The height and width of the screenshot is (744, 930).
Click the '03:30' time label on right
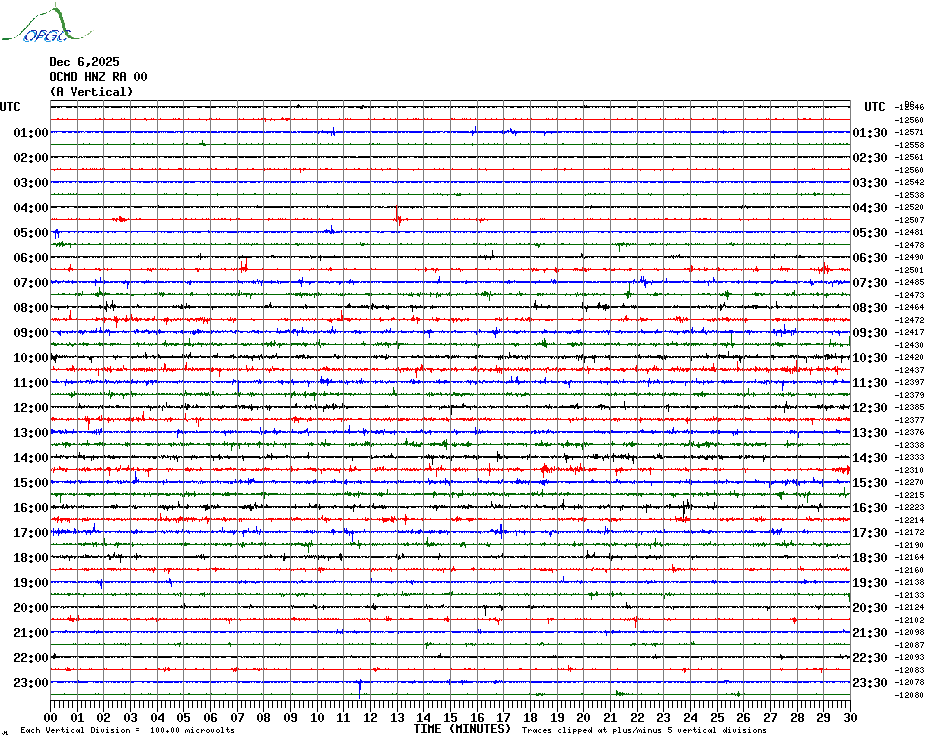[x=870, y=183]
